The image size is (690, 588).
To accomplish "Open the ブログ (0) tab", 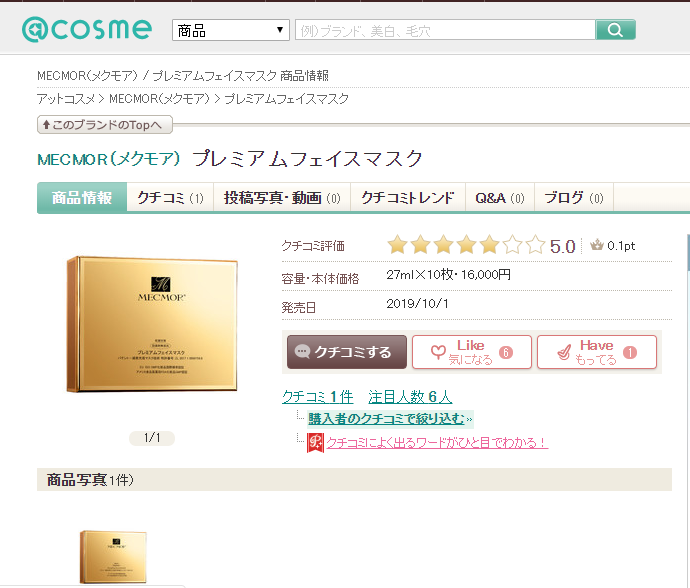I will coord(574,198).
